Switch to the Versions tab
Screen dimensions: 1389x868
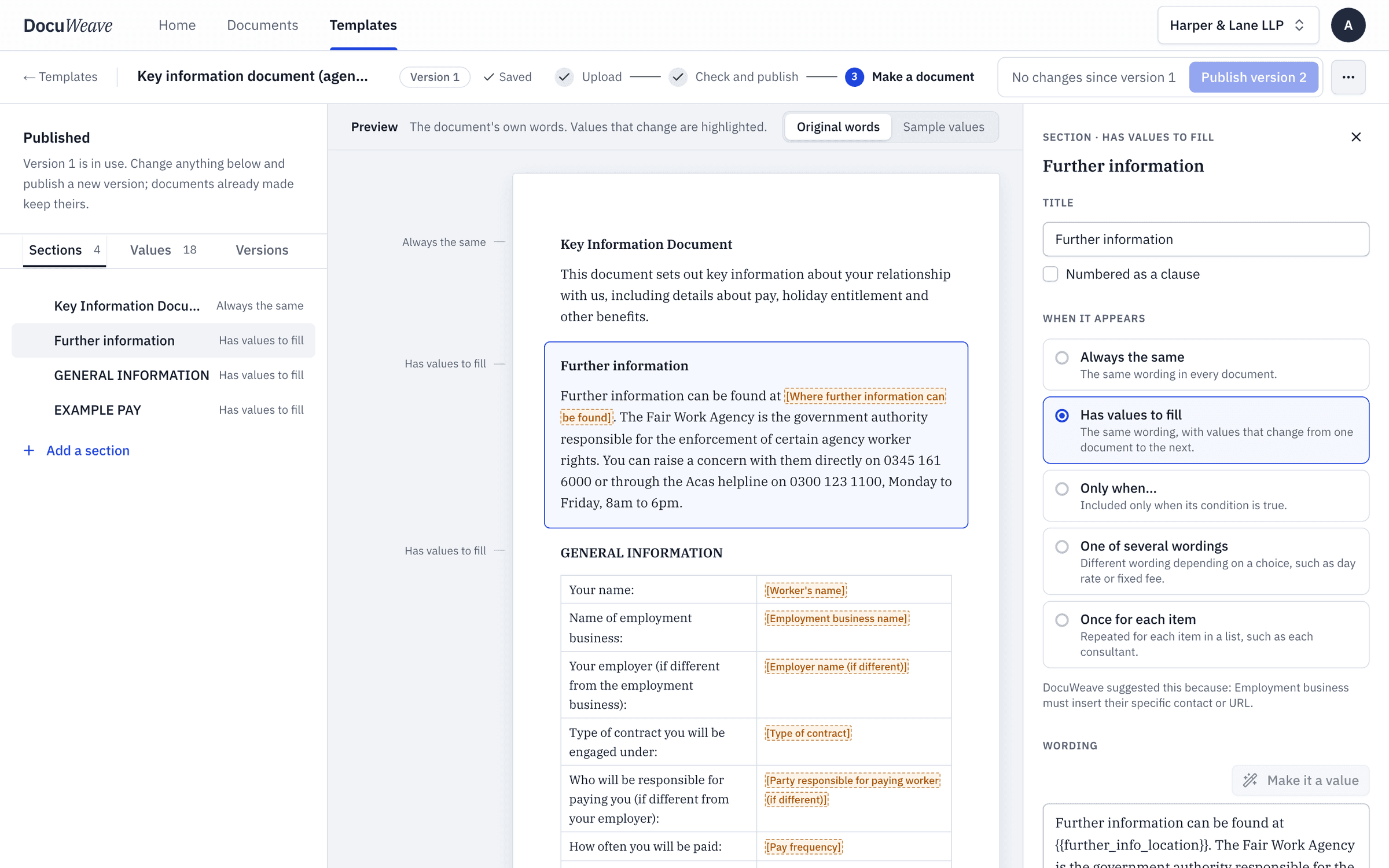(x=262, y=250)
